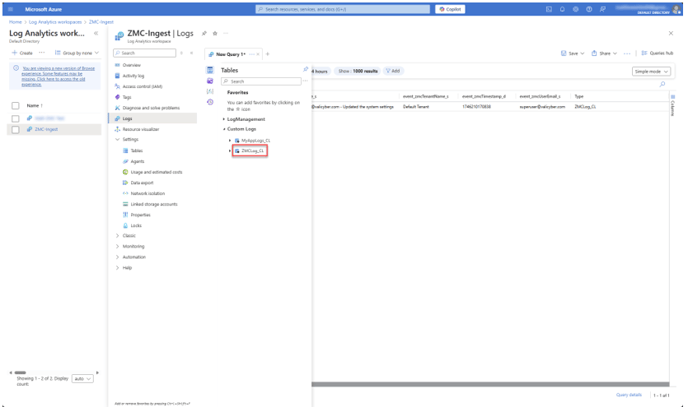Open more commands beside Create
Image resolution: width=688 pixels, height=407 pixels.
[x=42, y=53]
